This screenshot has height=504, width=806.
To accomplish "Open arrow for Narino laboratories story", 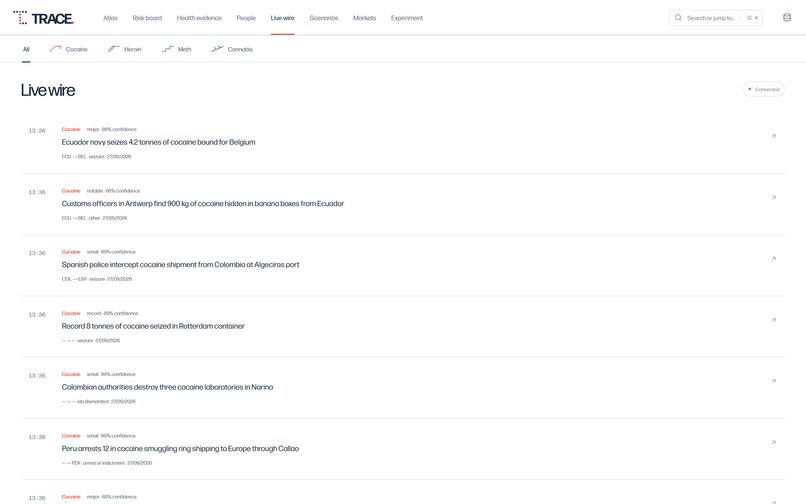I will pyautogui.click(x=773, y=381).
